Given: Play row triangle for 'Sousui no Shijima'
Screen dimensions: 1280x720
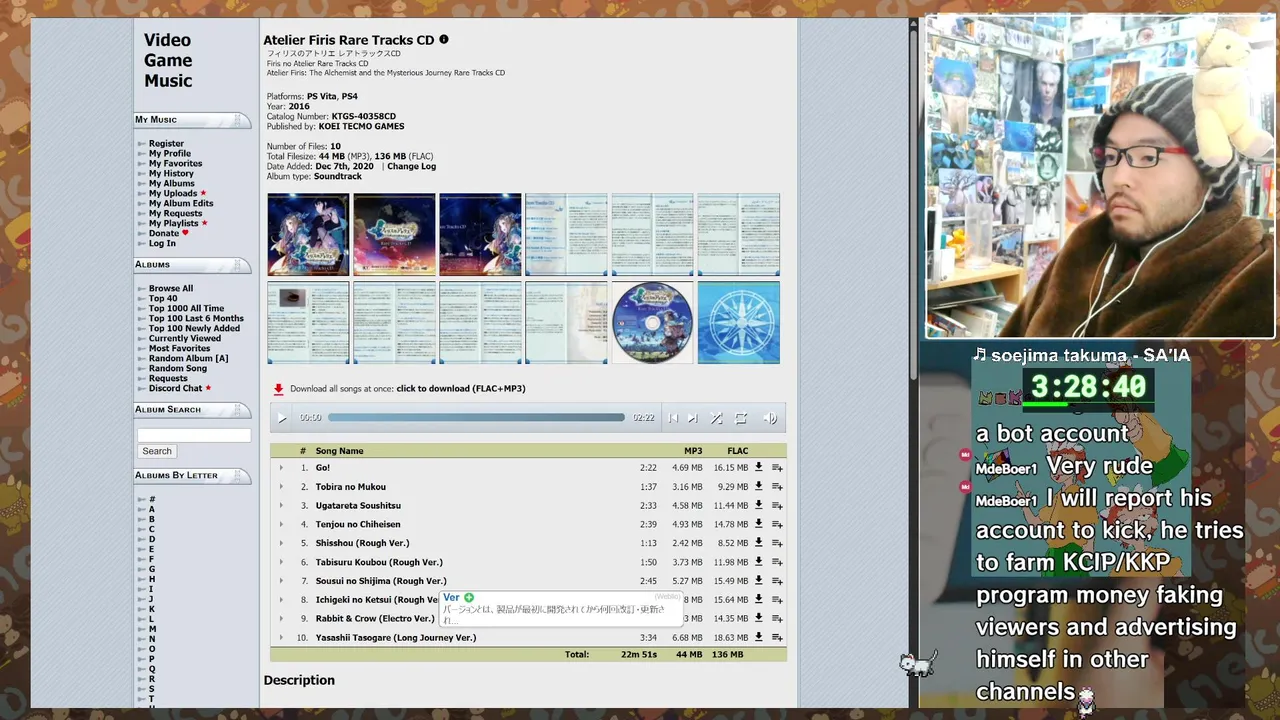Looking at the screenshot, I should click(x=281, y=581).
